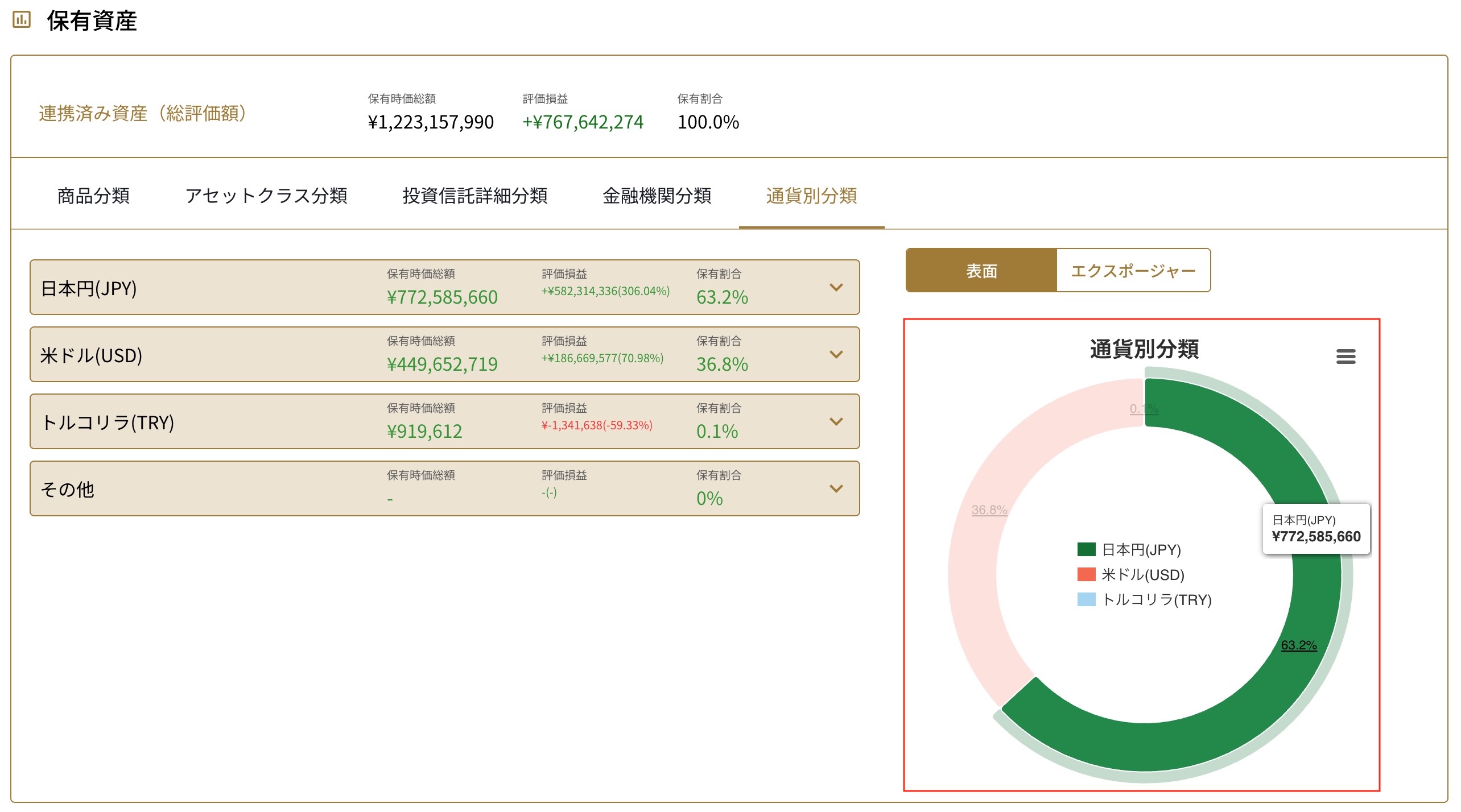1461x812 pixels.
Task: Click the 0.1% ratio in TRY row
Action: 717,432
